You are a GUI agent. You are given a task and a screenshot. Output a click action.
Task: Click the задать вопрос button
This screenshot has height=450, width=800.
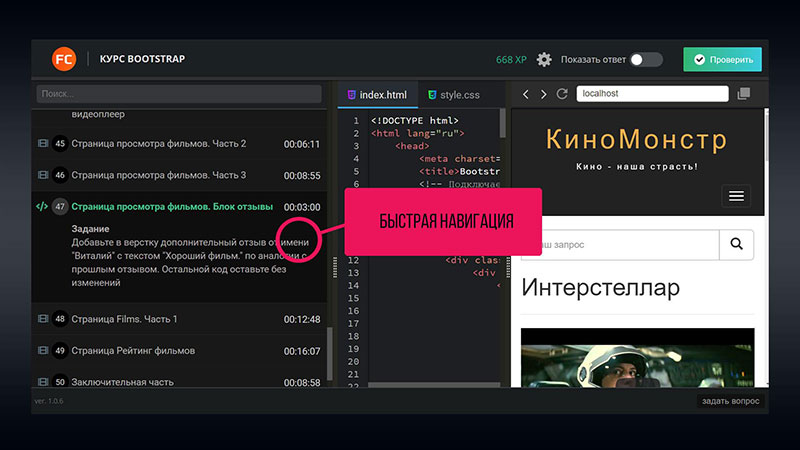coord(729,402)
